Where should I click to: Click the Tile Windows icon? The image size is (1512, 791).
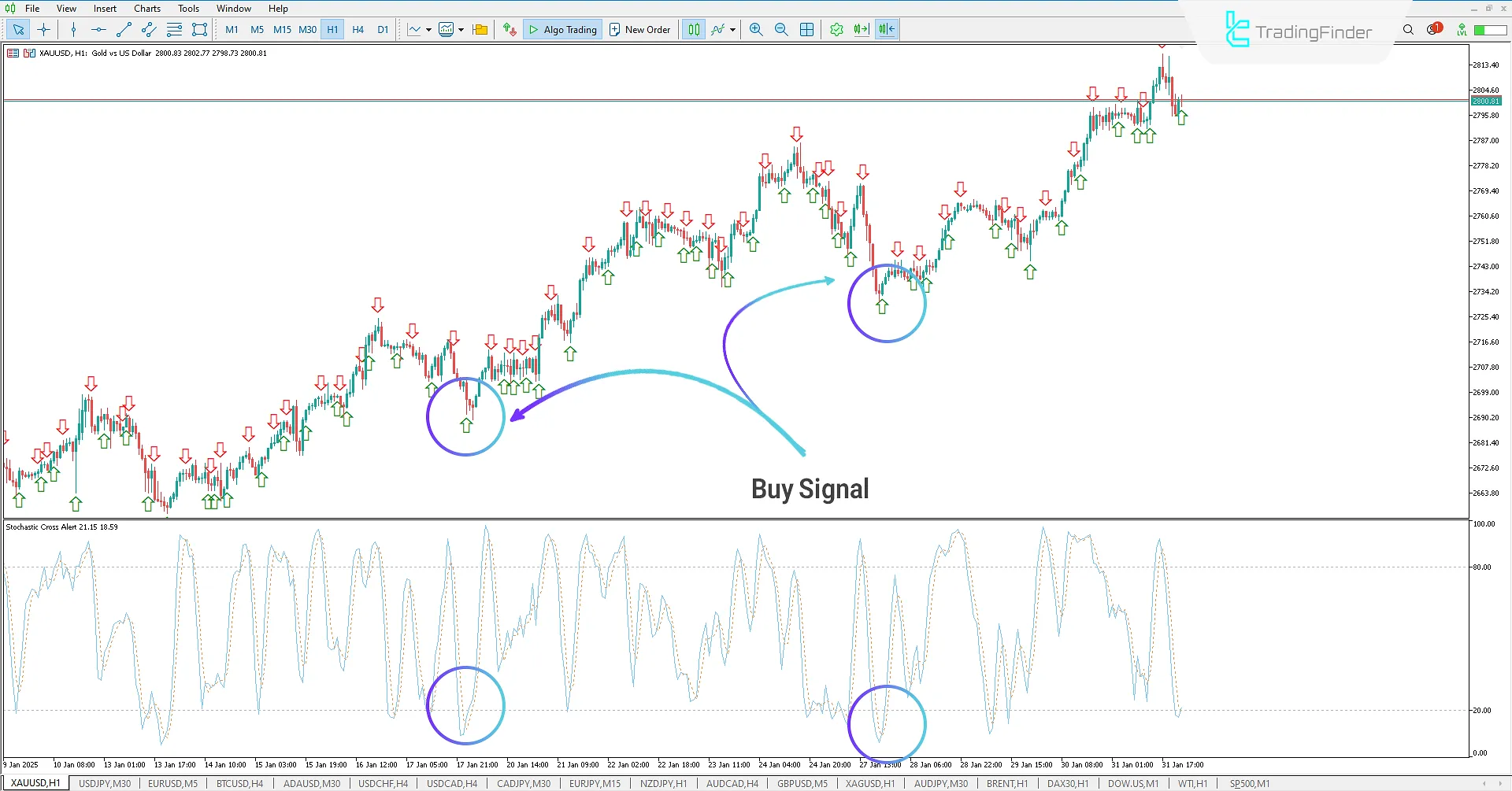tap(806, 29)
